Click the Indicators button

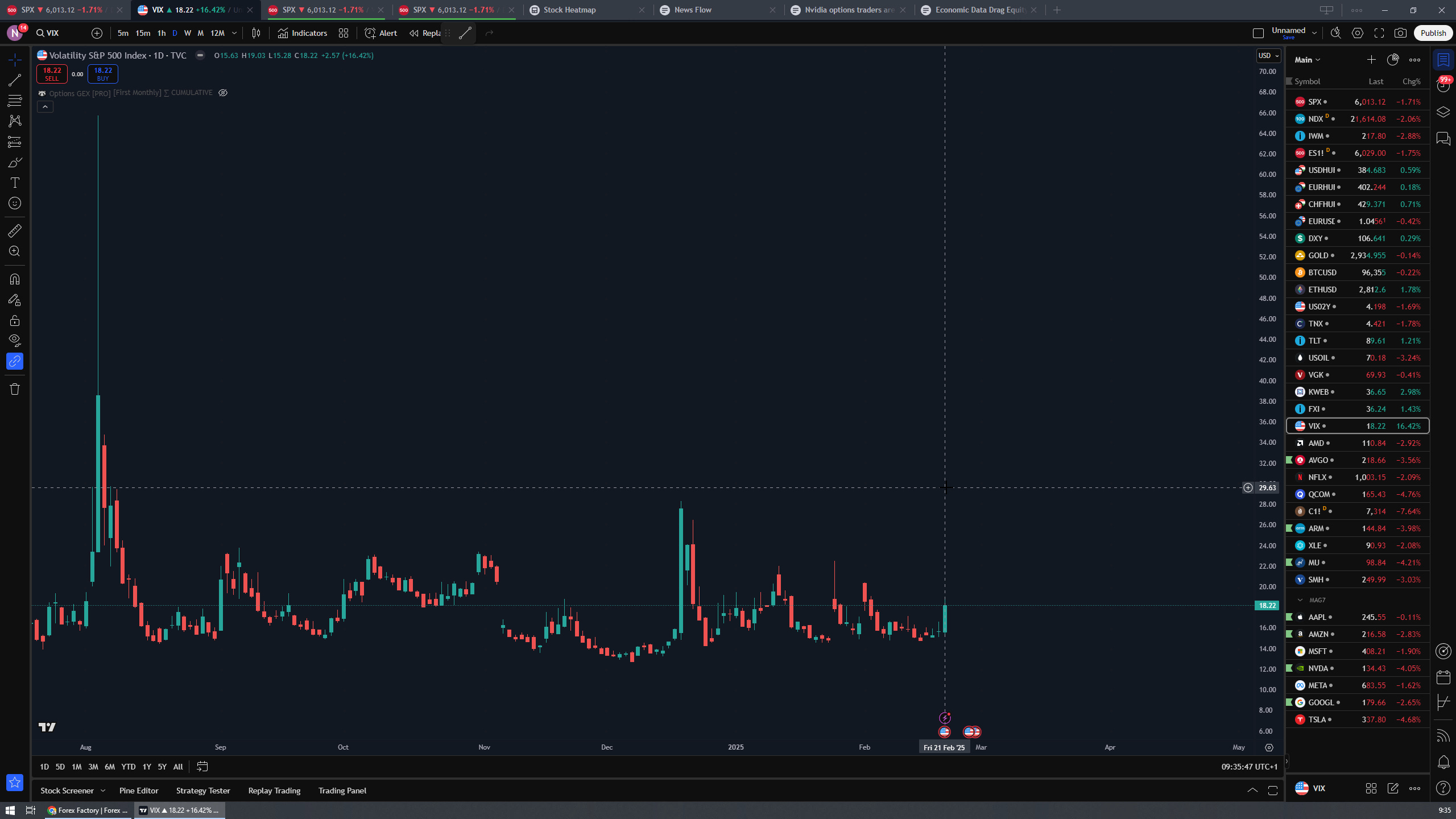[303, 33]
